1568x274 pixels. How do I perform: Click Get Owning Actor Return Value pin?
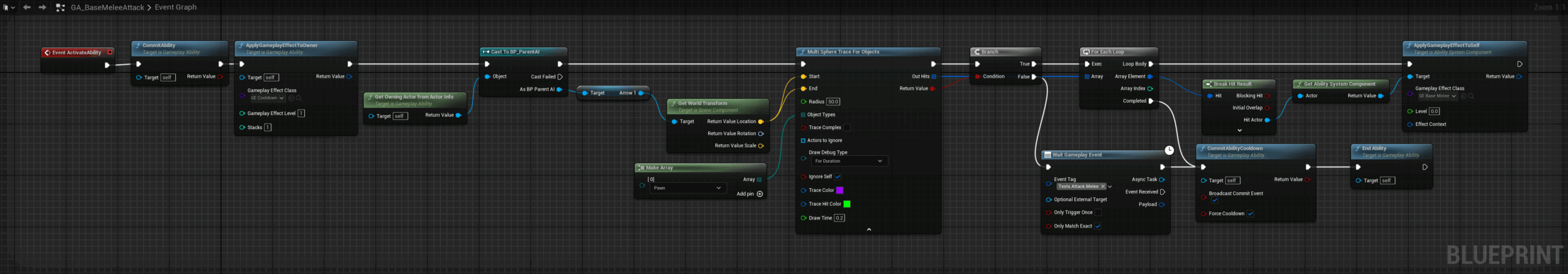click(x=459, y=116)
